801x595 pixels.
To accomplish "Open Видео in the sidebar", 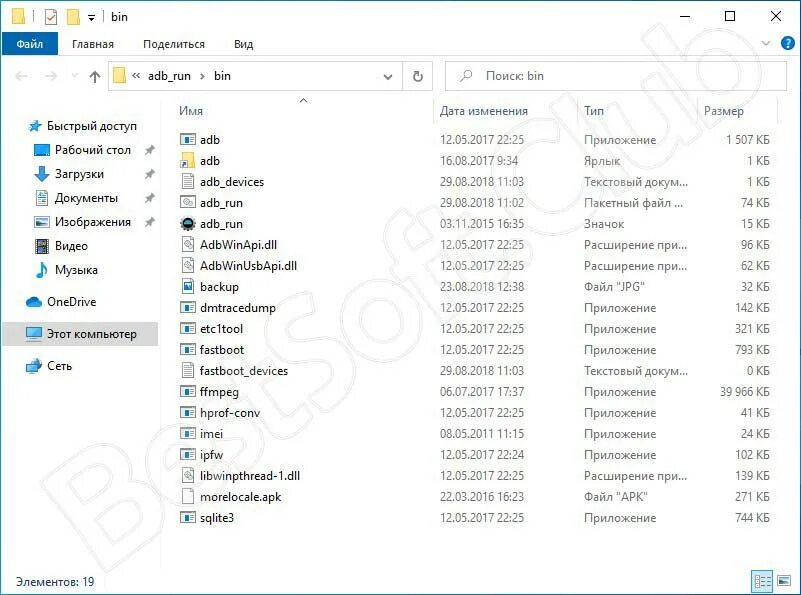I will pyautogui.click(x=71, y=246).
